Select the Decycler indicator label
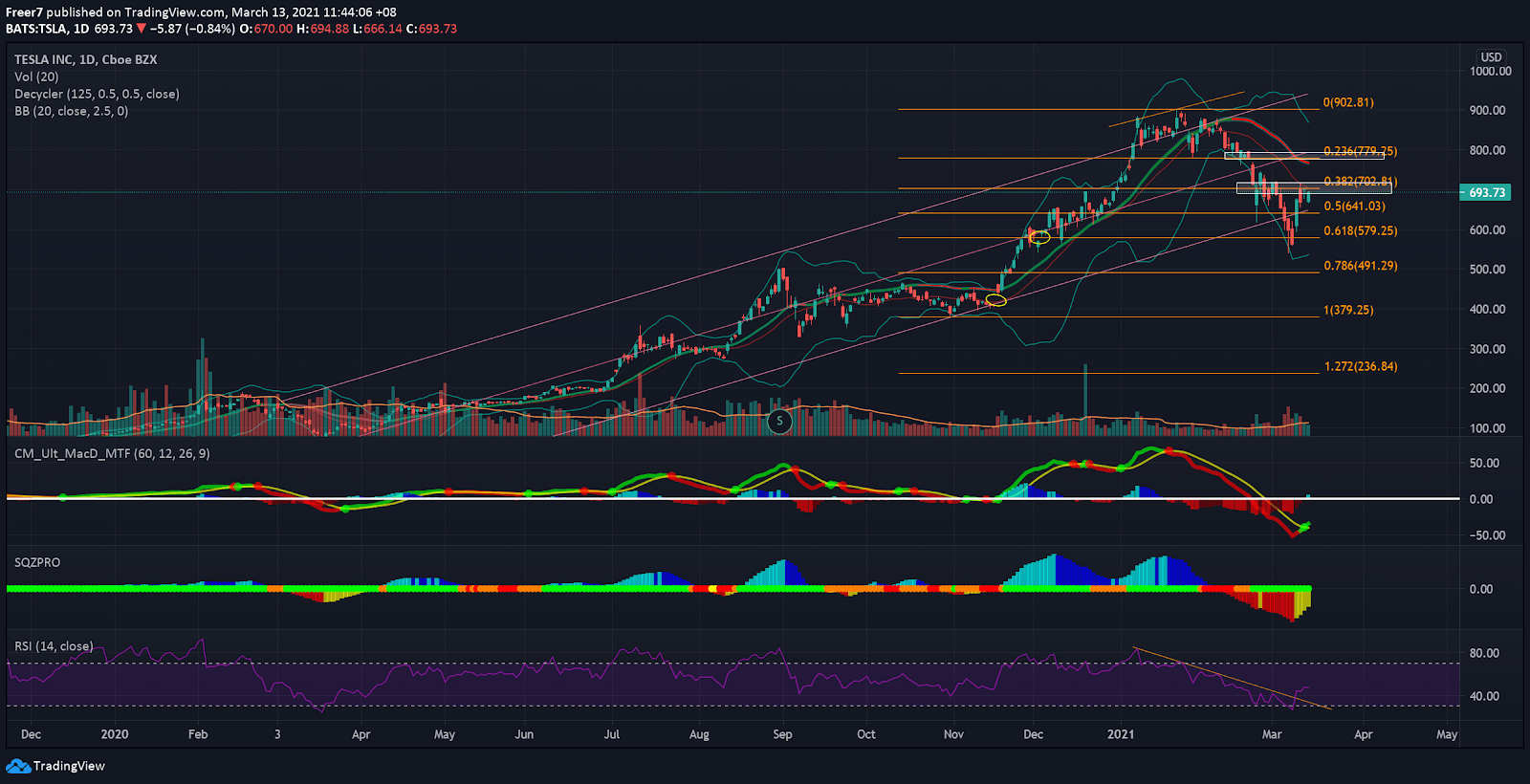The image size is (1530, 784). pos(97,94)
